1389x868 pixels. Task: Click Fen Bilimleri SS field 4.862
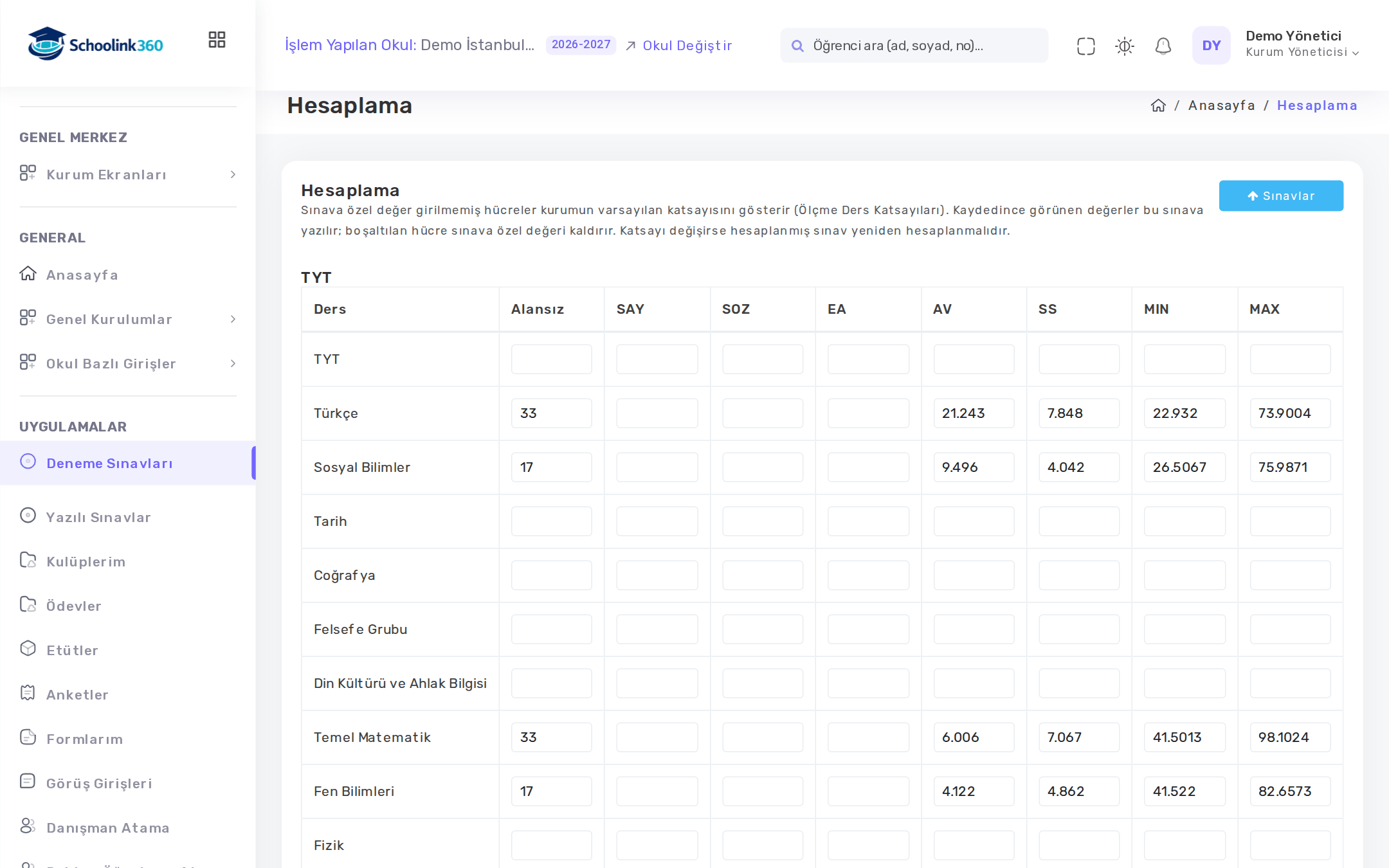[x=1079, y=791]
